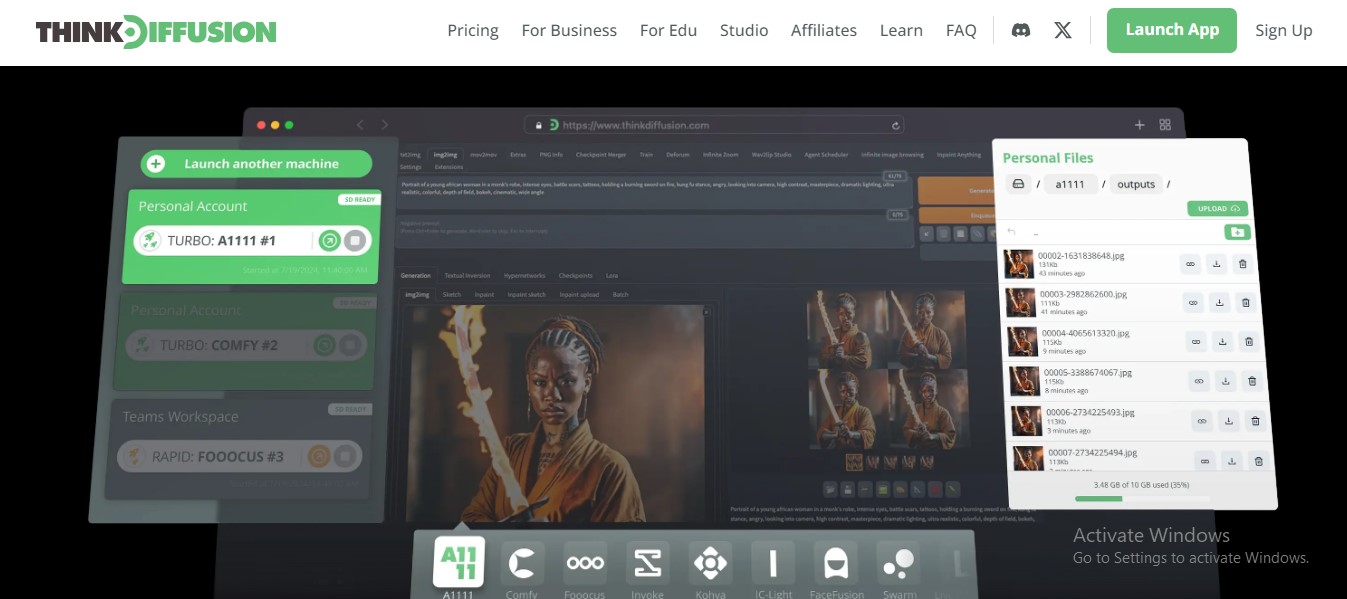
Task: Click the browser address bar showing thinkdiffusion.com
Action: point(714,125)
